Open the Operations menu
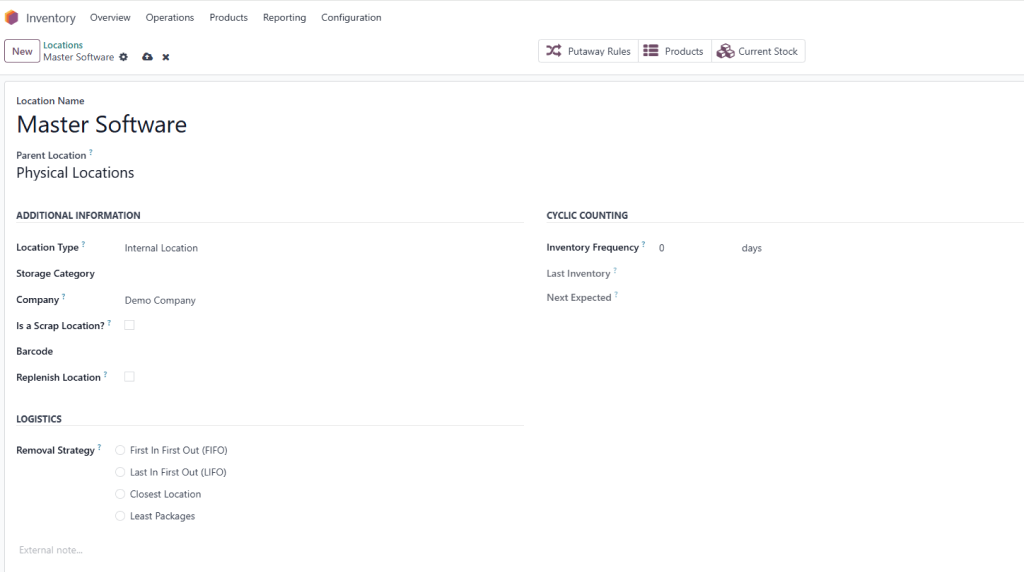 click(x=170, y=18)
